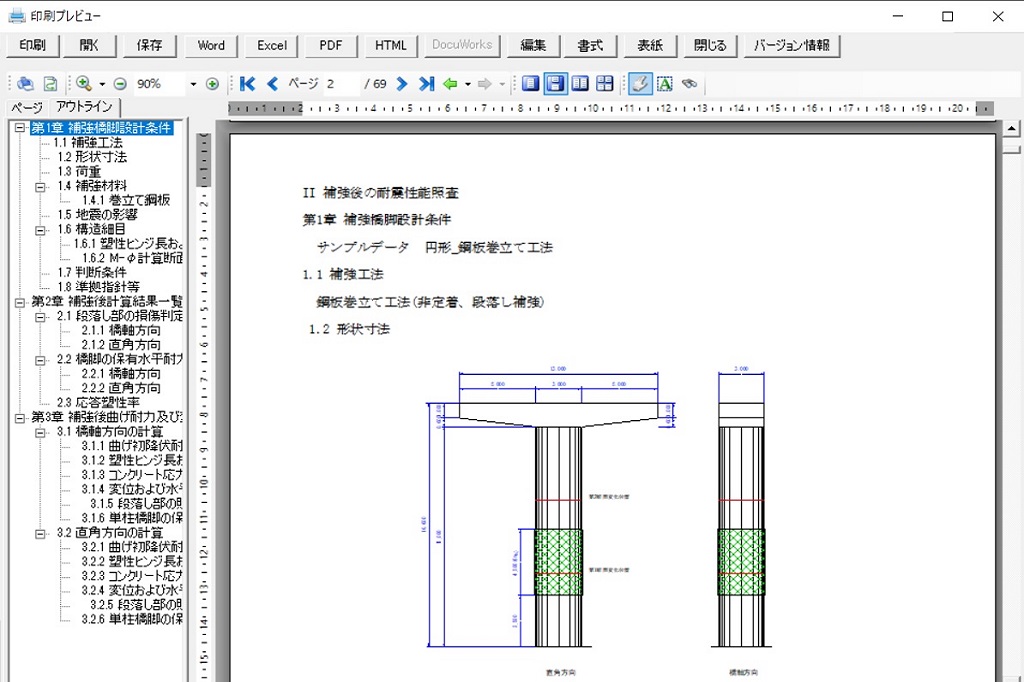Image resolution: width=1024 pixels, height=682 pixels.
Task: Click the 印刷 button
Action: click(33, 45)
